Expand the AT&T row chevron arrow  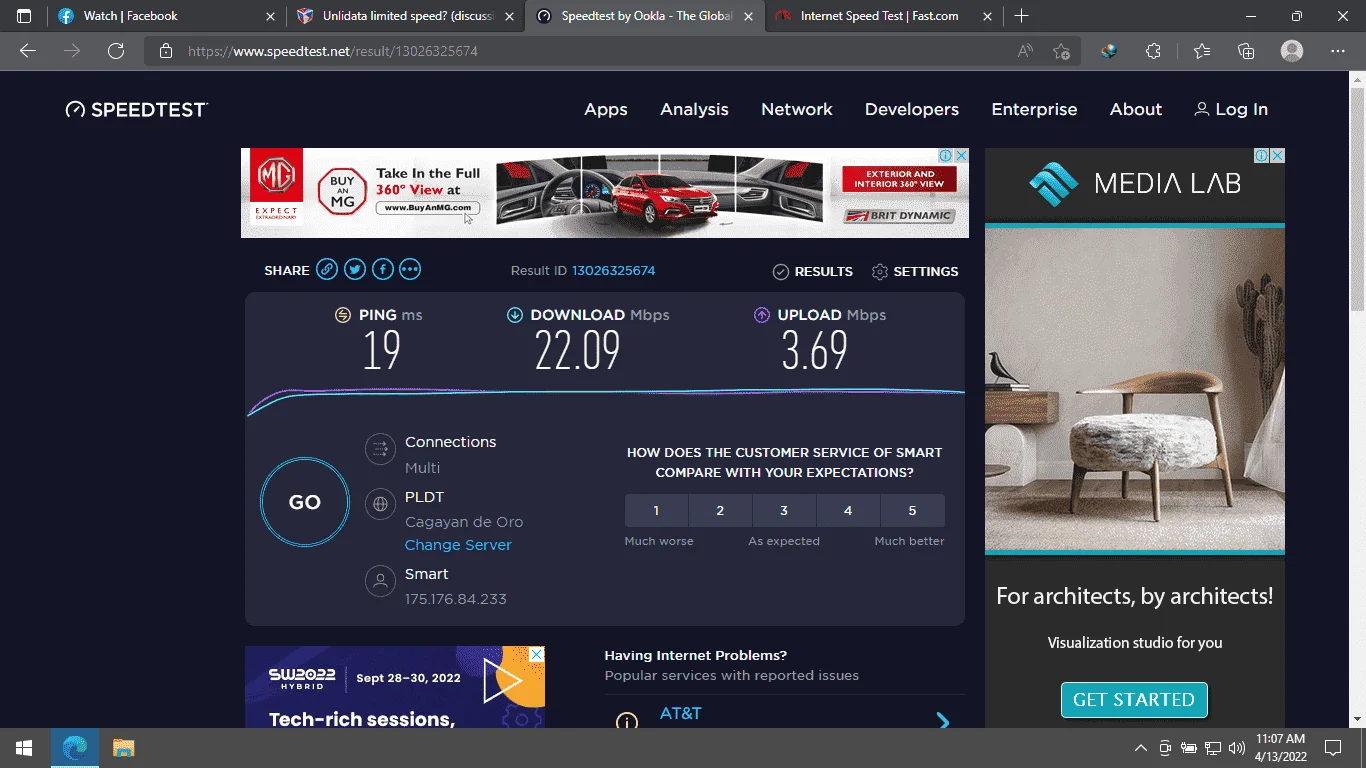coord(942,720)
